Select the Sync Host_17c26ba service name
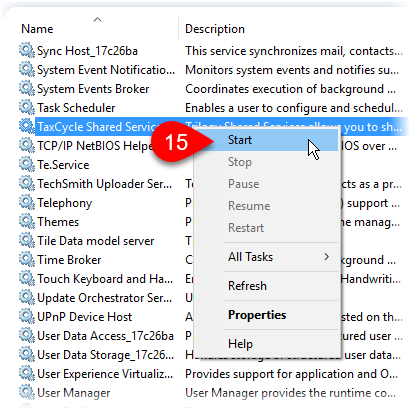This screenshot has height=409, width=410. 87,51
